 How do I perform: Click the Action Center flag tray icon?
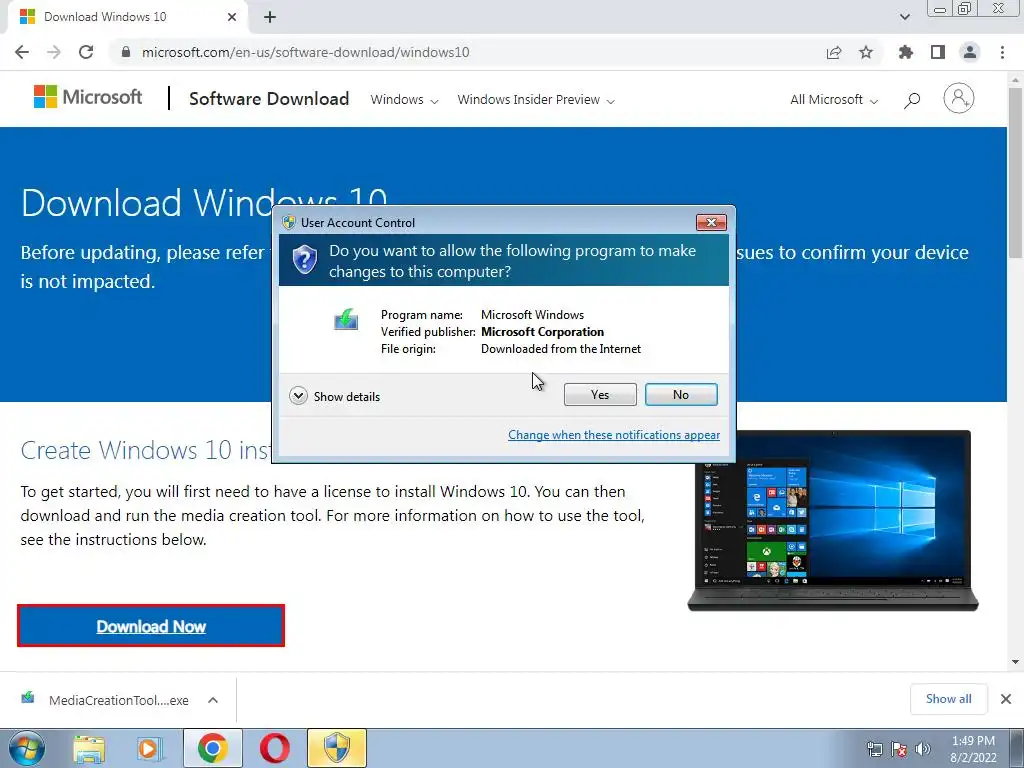coord(899,749)
